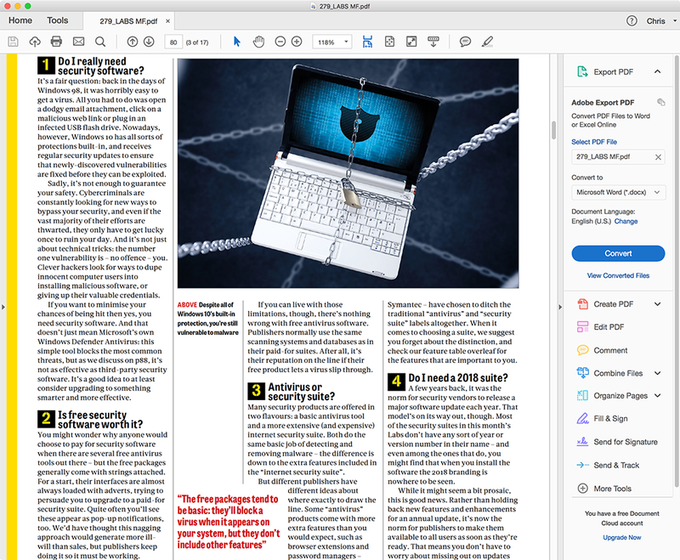Go to next page arrow
This screenshot has height=560, width=680.
tap(149, 42)
